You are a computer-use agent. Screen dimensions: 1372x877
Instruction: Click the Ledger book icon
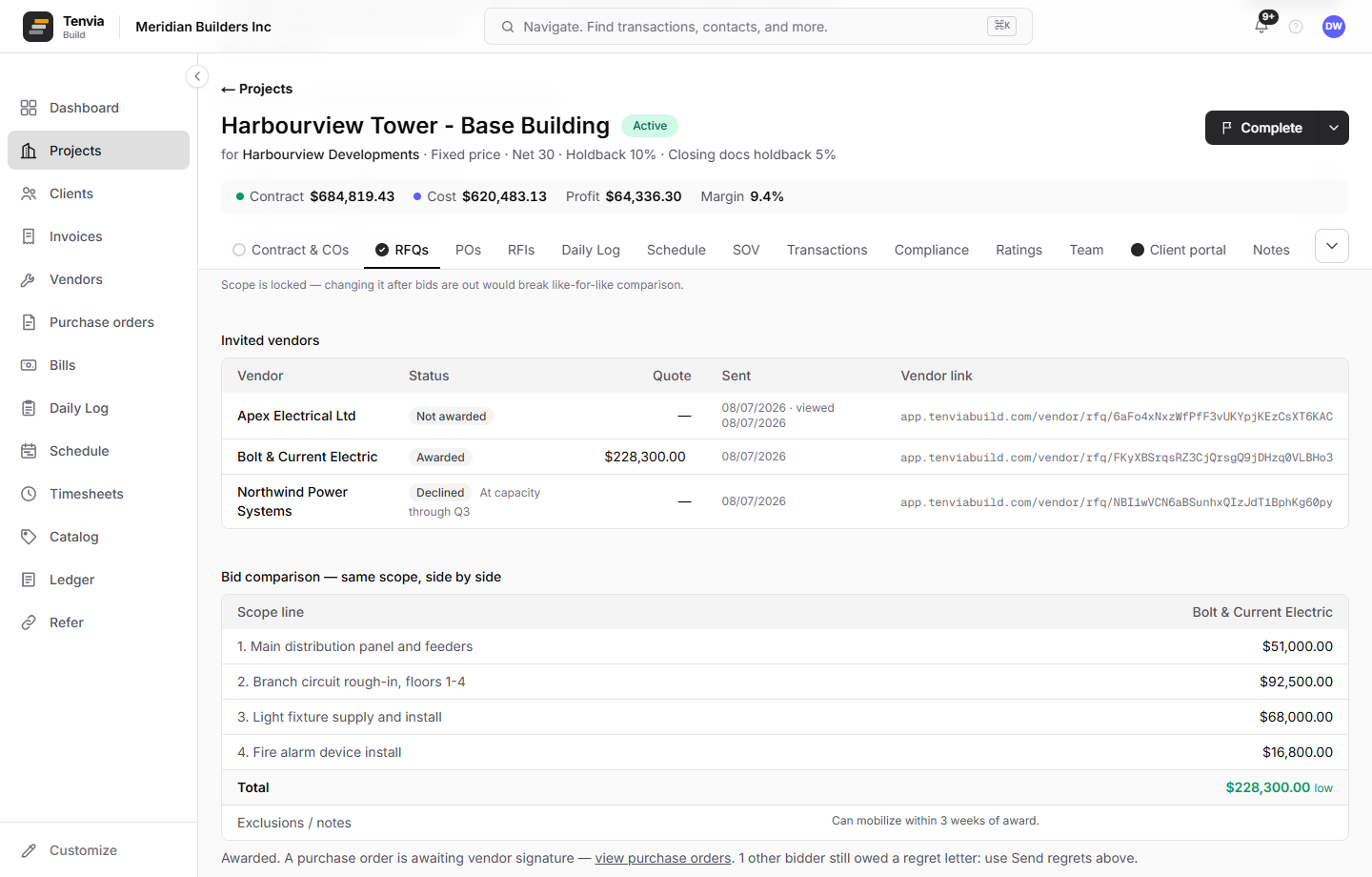[x=29, y=580]
